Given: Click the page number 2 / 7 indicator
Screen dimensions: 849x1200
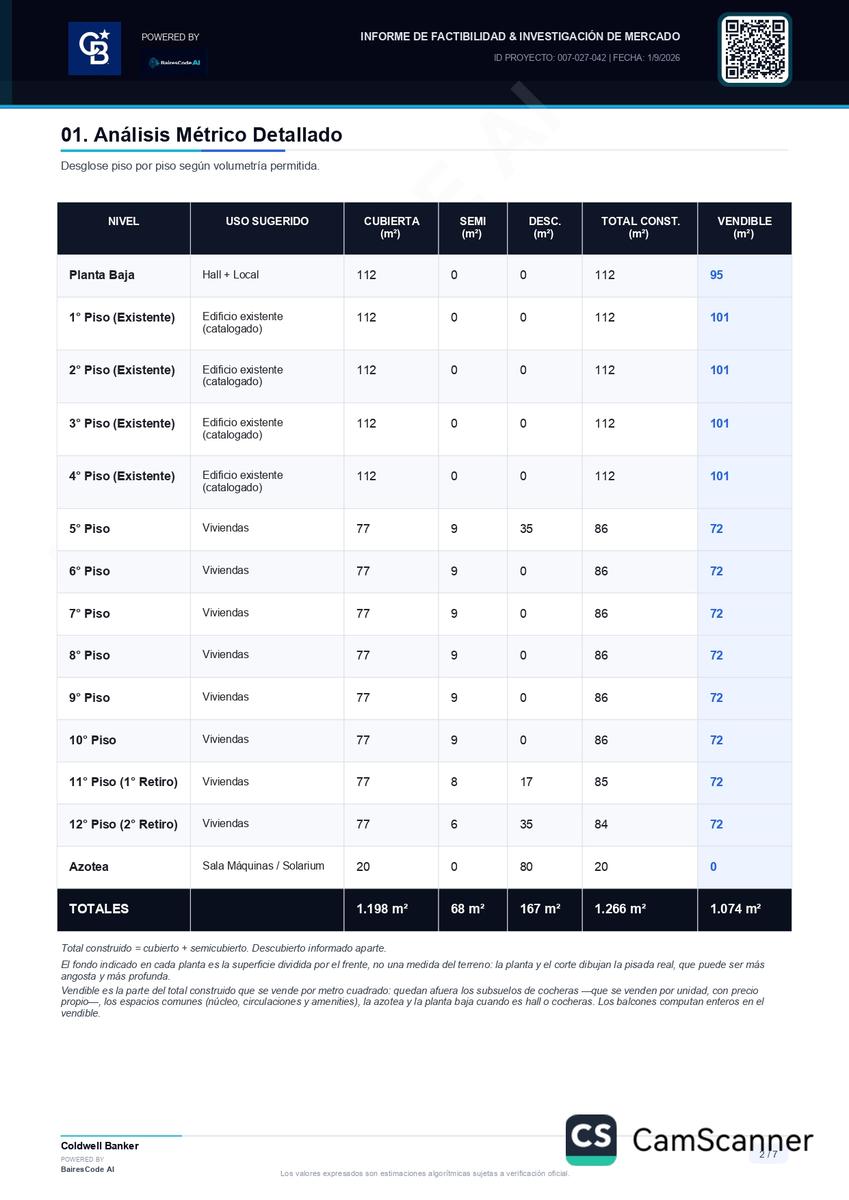Looking at the screenshot, I should pyautogui.click(x=768, y=1154).
